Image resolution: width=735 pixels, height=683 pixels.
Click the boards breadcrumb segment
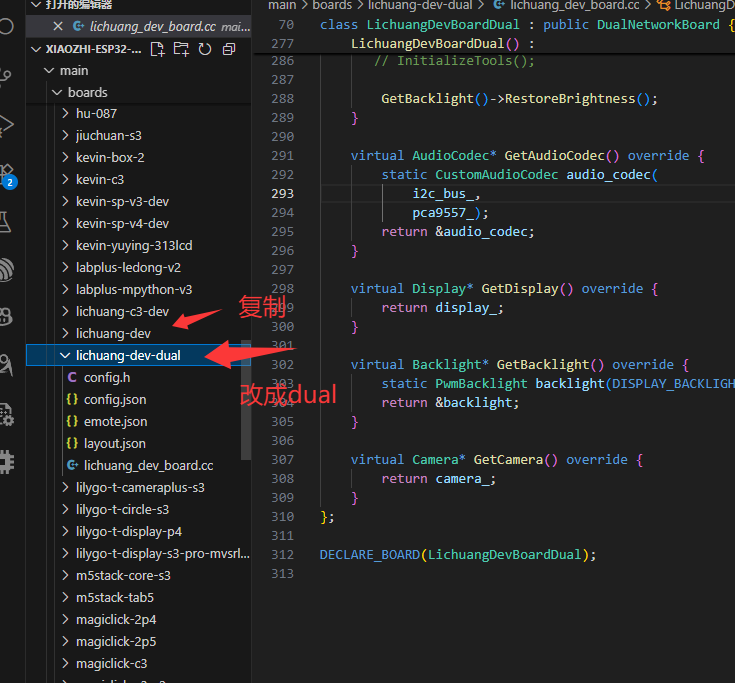click(x=333, y=5)
